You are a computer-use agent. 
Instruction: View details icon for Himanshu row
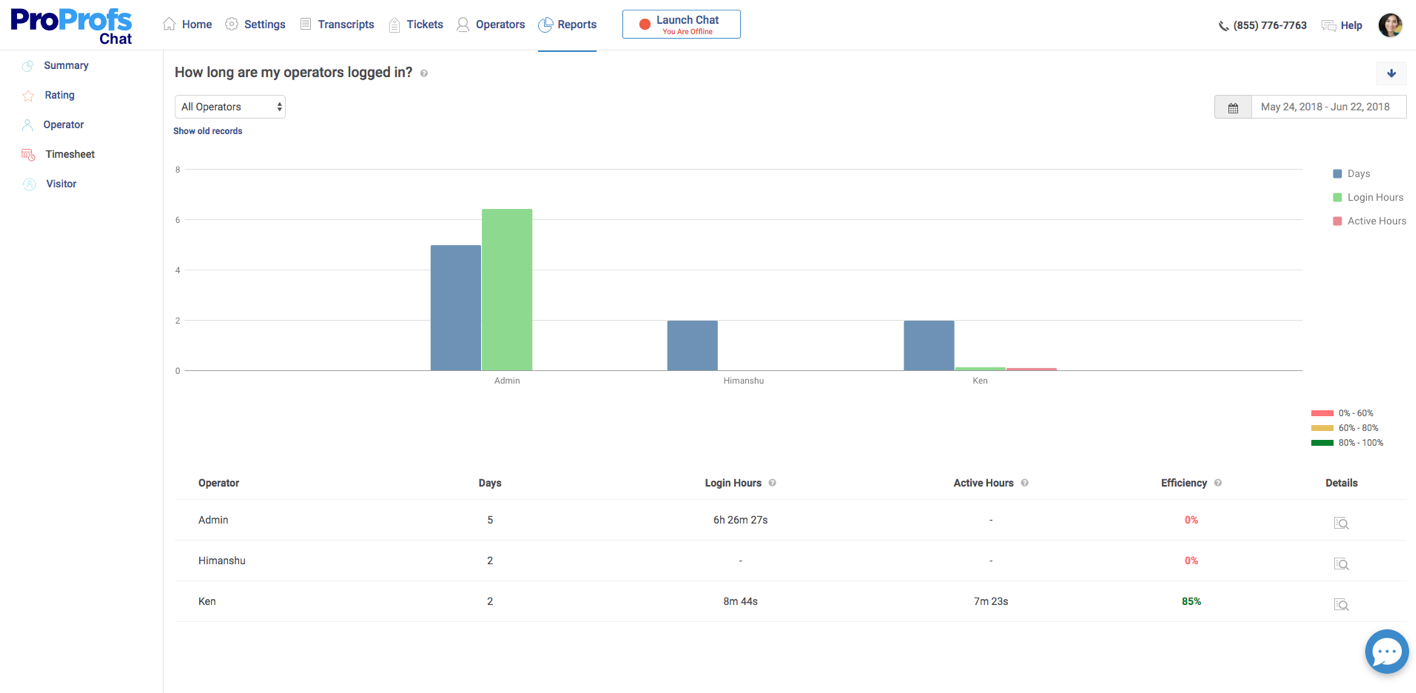1341,564
